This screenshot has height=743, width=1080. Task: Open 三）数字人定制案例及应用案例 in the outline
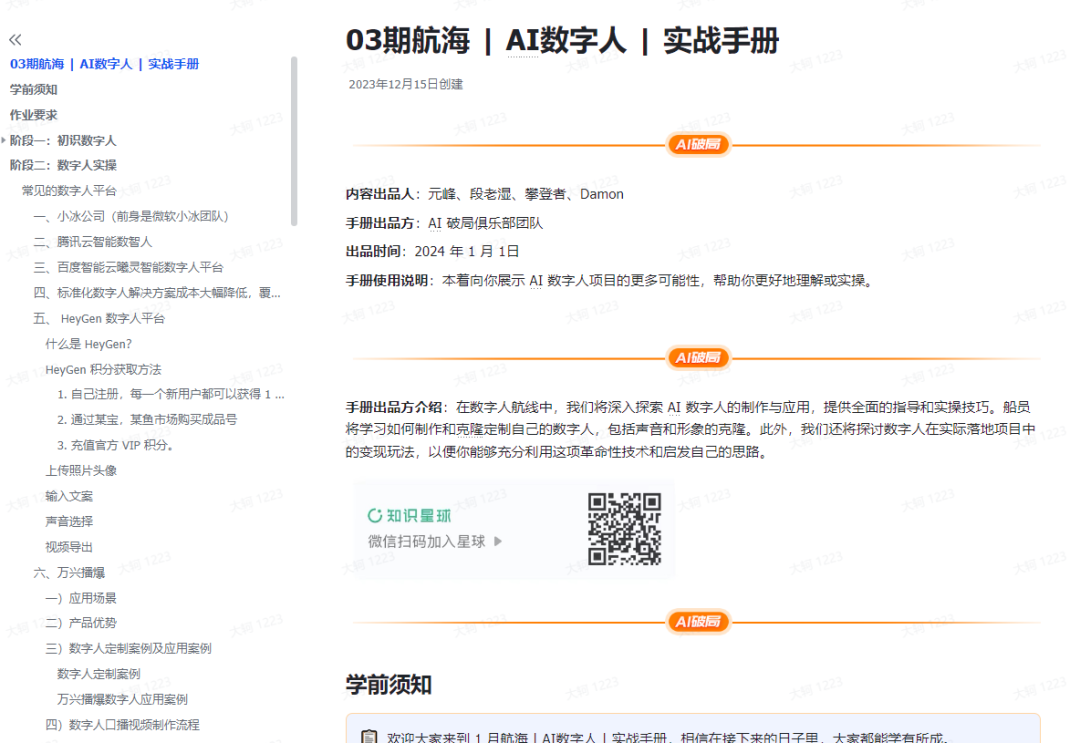coord(128,648)
